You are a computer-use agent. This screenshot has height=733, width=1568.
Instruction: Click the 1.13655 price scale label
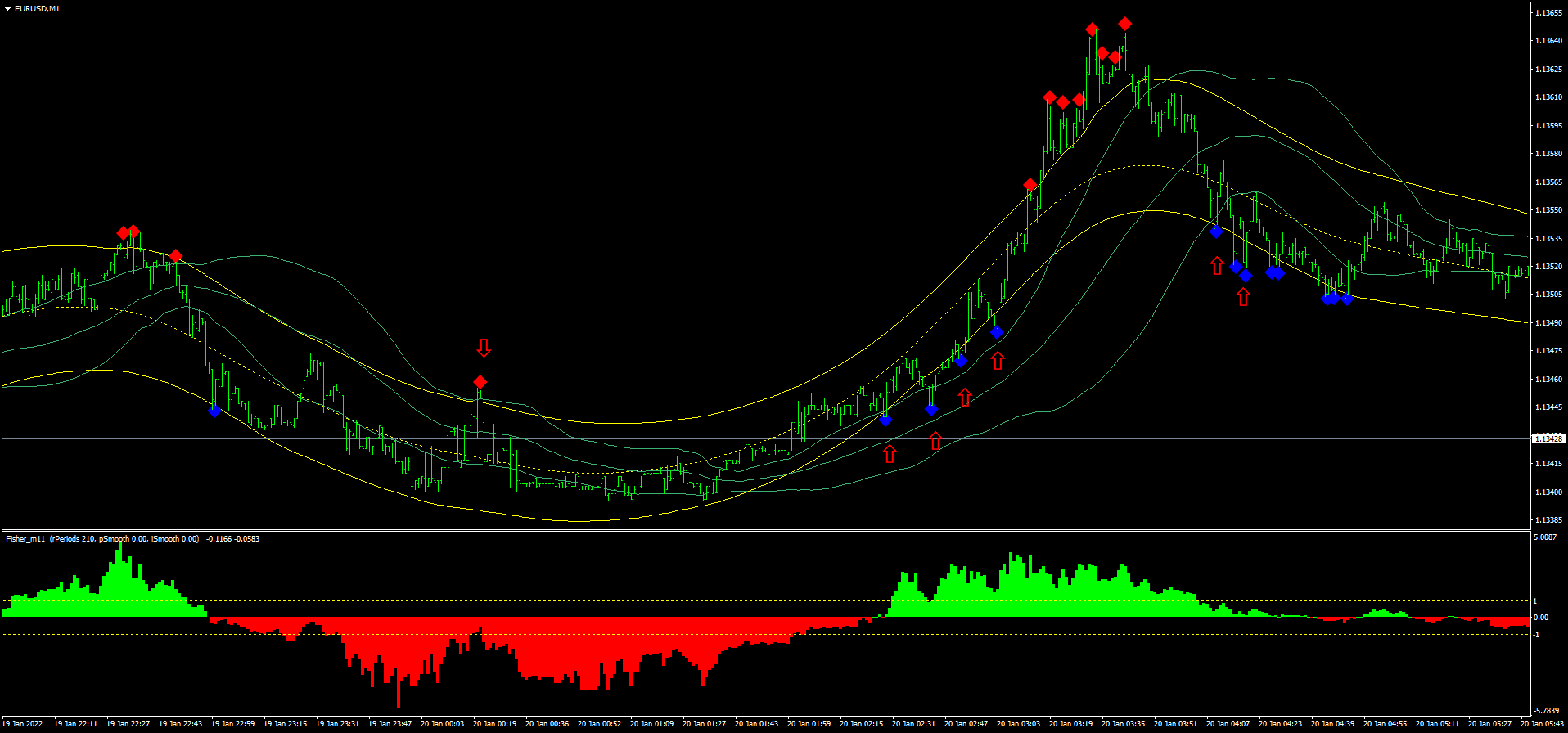[1548, 13]
